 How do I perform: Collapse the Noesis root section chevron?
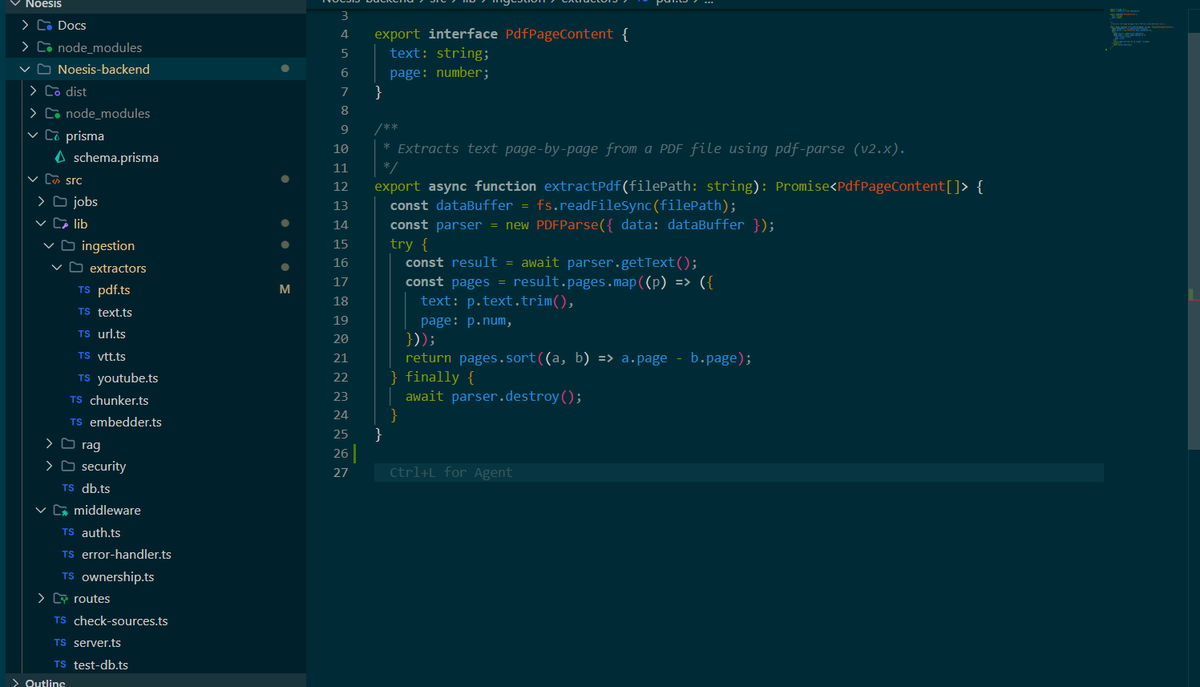click(14, 3)
